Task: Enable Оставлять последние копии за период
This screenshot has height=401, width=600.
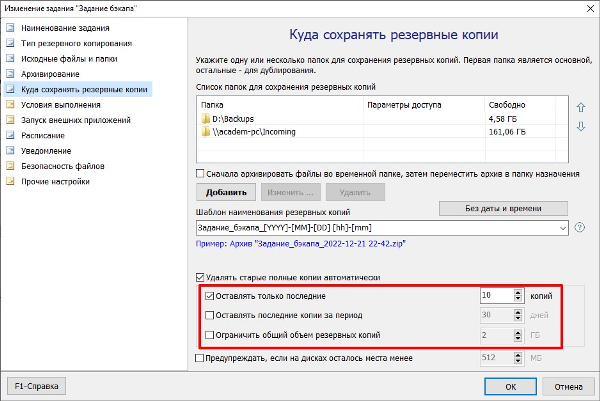Action: tap(208, 315)
